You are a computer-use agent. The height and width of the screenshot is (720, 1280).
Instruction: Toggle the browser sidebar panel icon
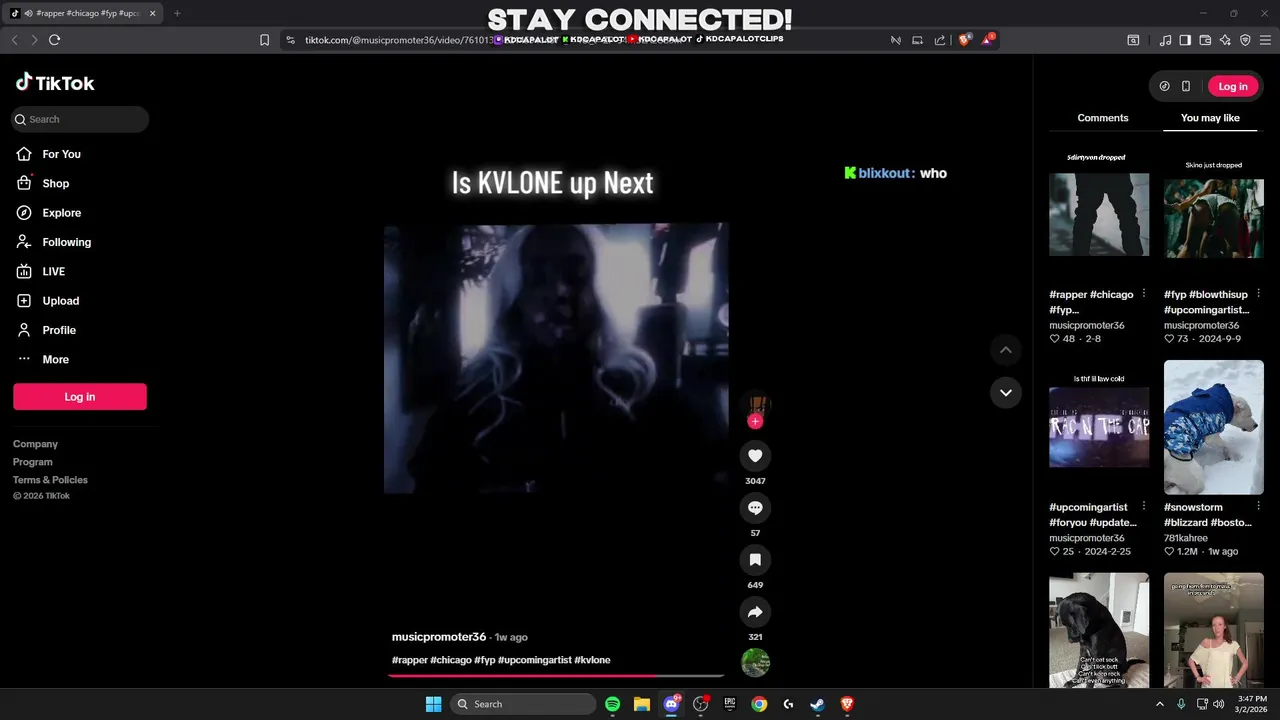pyautogui.click(x=1185, y=40)
